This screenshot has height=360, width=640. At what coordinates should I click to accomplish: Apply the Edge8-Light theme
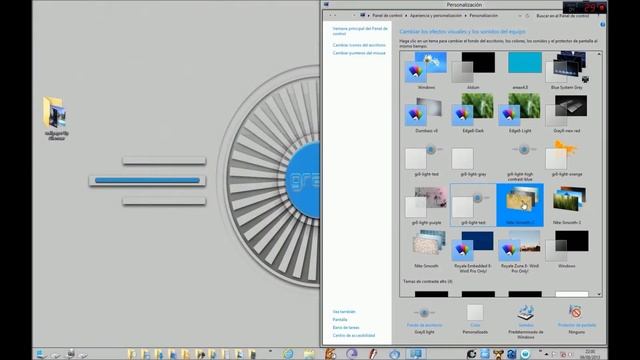click(x=520, y=113)
